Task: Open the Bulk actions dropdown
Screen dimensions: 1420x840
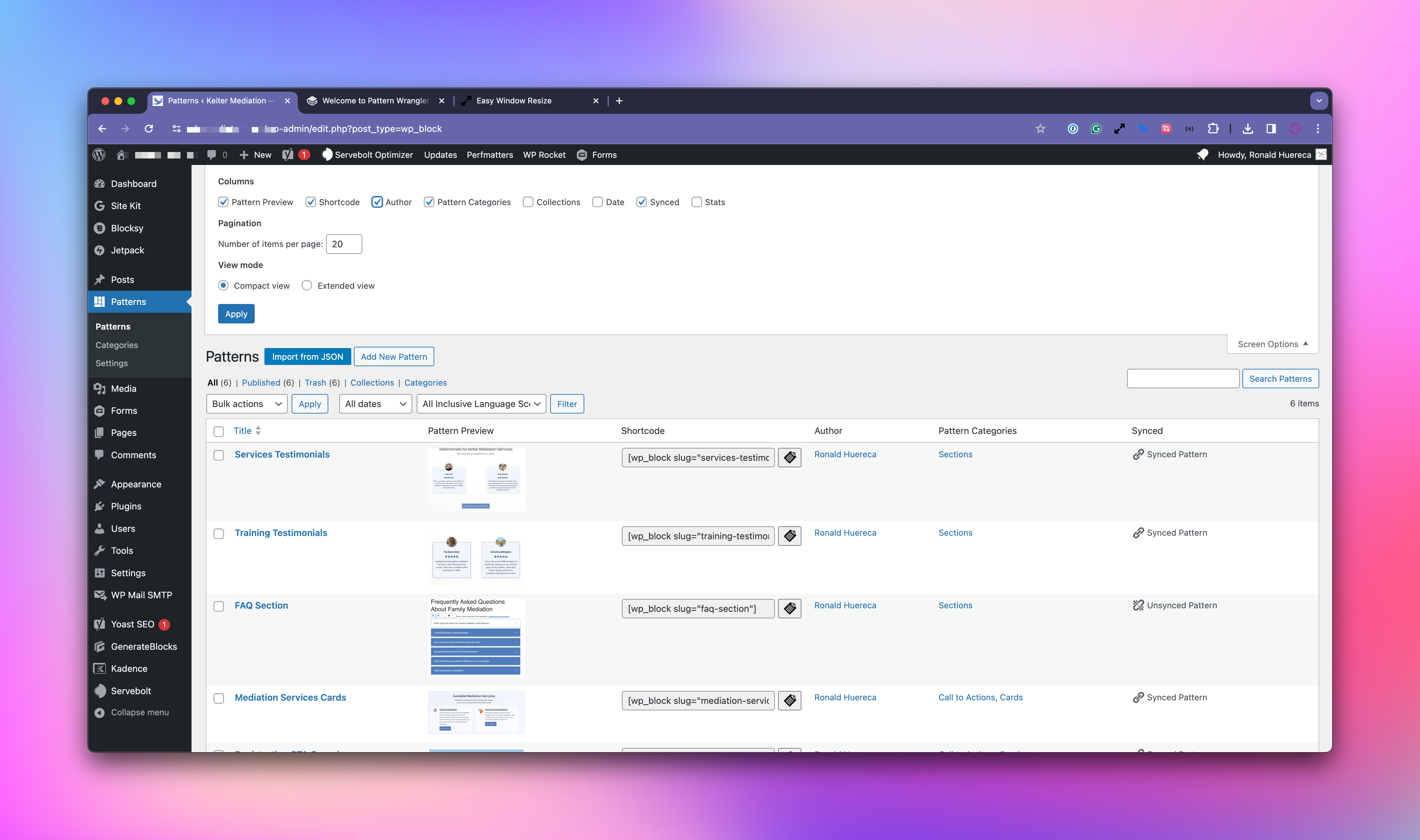Action: (247, 403)
